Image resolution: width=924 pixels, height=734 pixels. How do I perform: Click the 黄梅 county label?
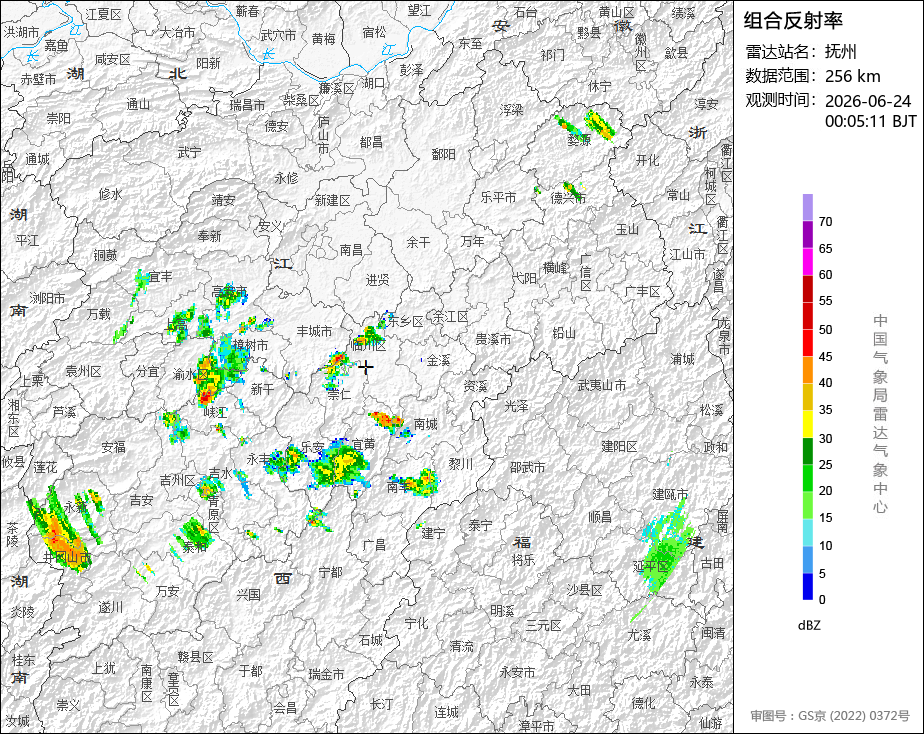[324, 39]
